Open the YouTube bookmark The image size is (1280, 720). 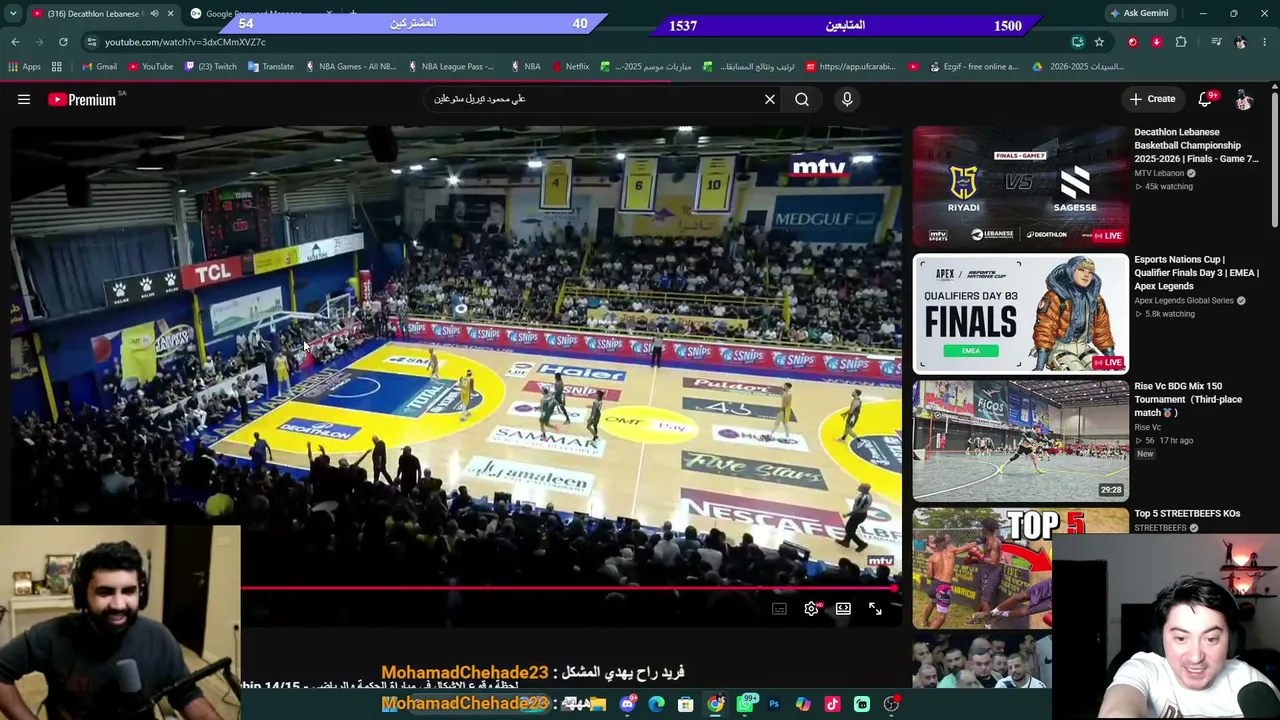[x=151, y=67]
